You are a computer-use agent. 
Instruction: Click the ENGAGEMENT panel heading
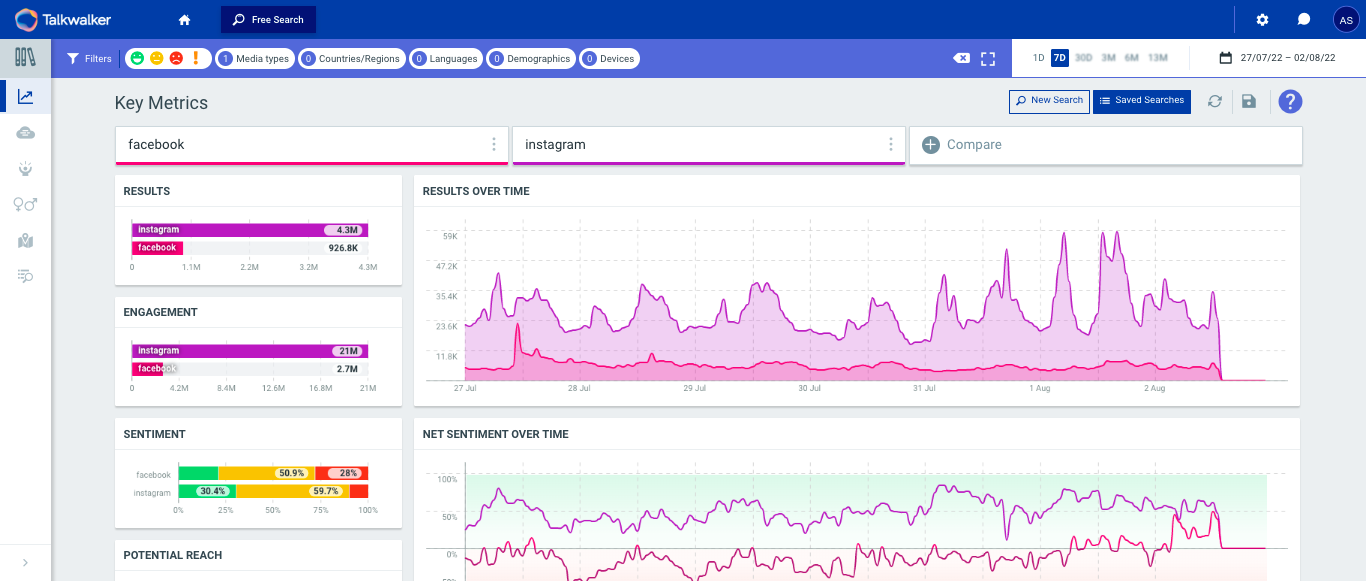click(x=161, y=313)
